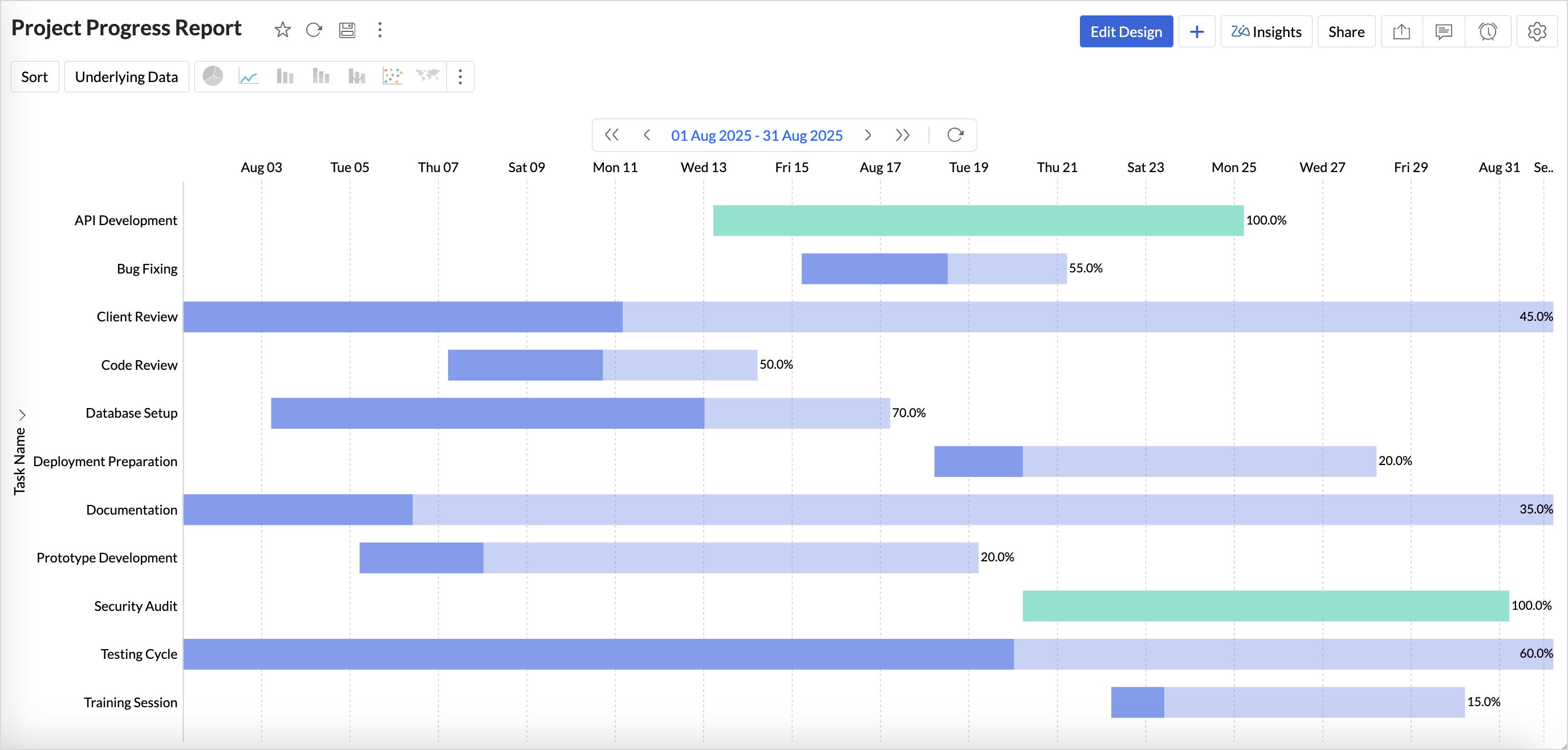Save the report using the disk icon
Viewport: 1568px width, 750px height.
[x=347, y=30]
